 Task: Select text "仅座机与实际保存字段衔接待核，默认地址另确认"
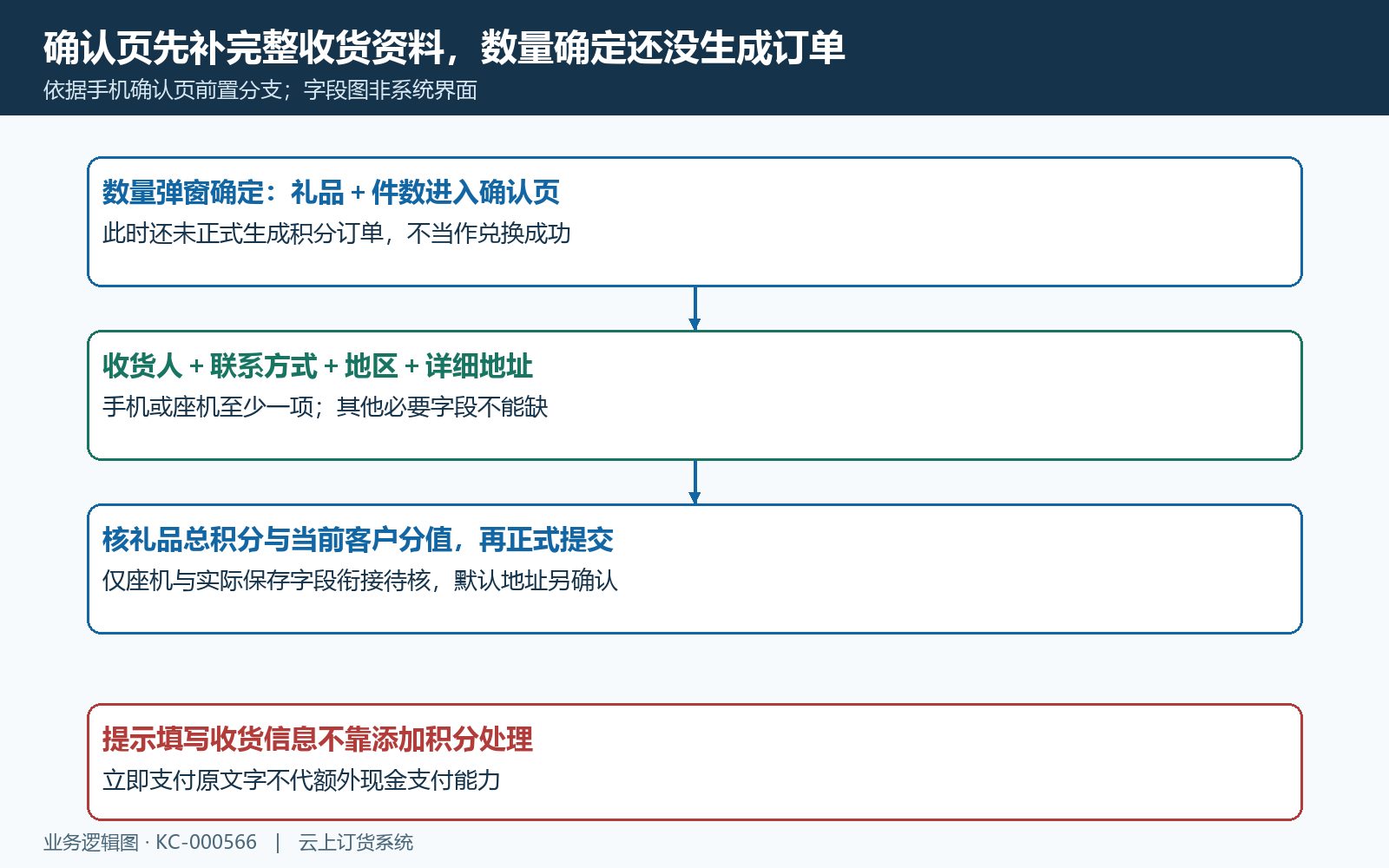(360, 581)
